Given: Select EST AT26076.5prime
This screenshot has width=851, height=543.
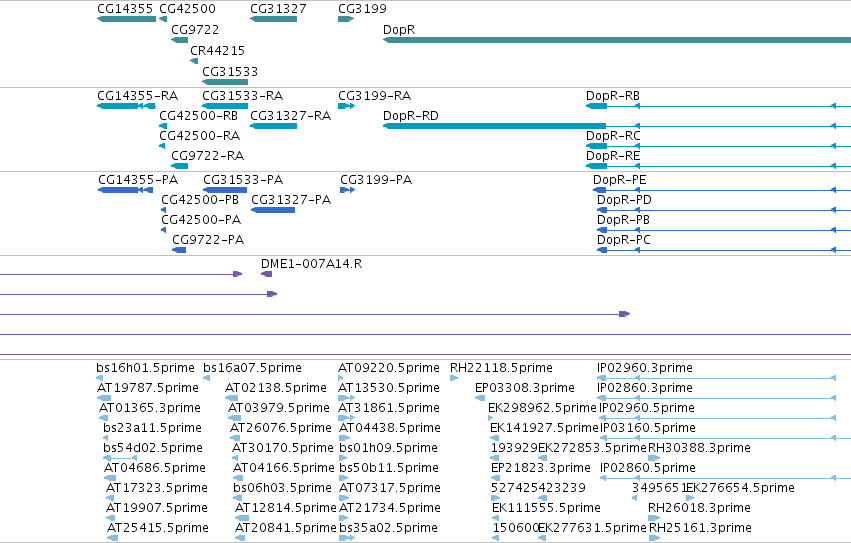Looking at the screenshot, I should coord(281,428).
